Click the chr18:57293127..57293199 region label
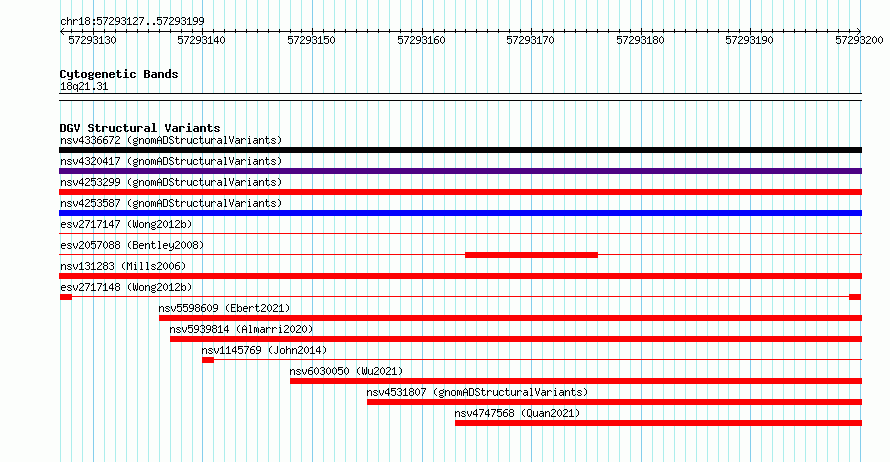890x462 pixels. (x=132, y=21)
